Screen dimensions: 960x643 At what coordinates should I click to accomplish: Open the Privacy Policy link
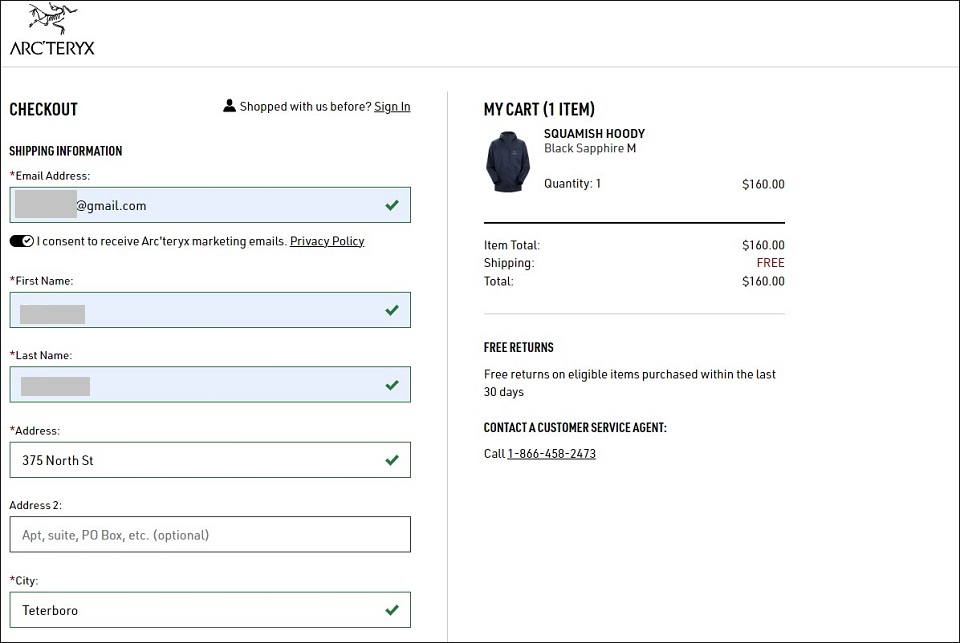point(327,241)
